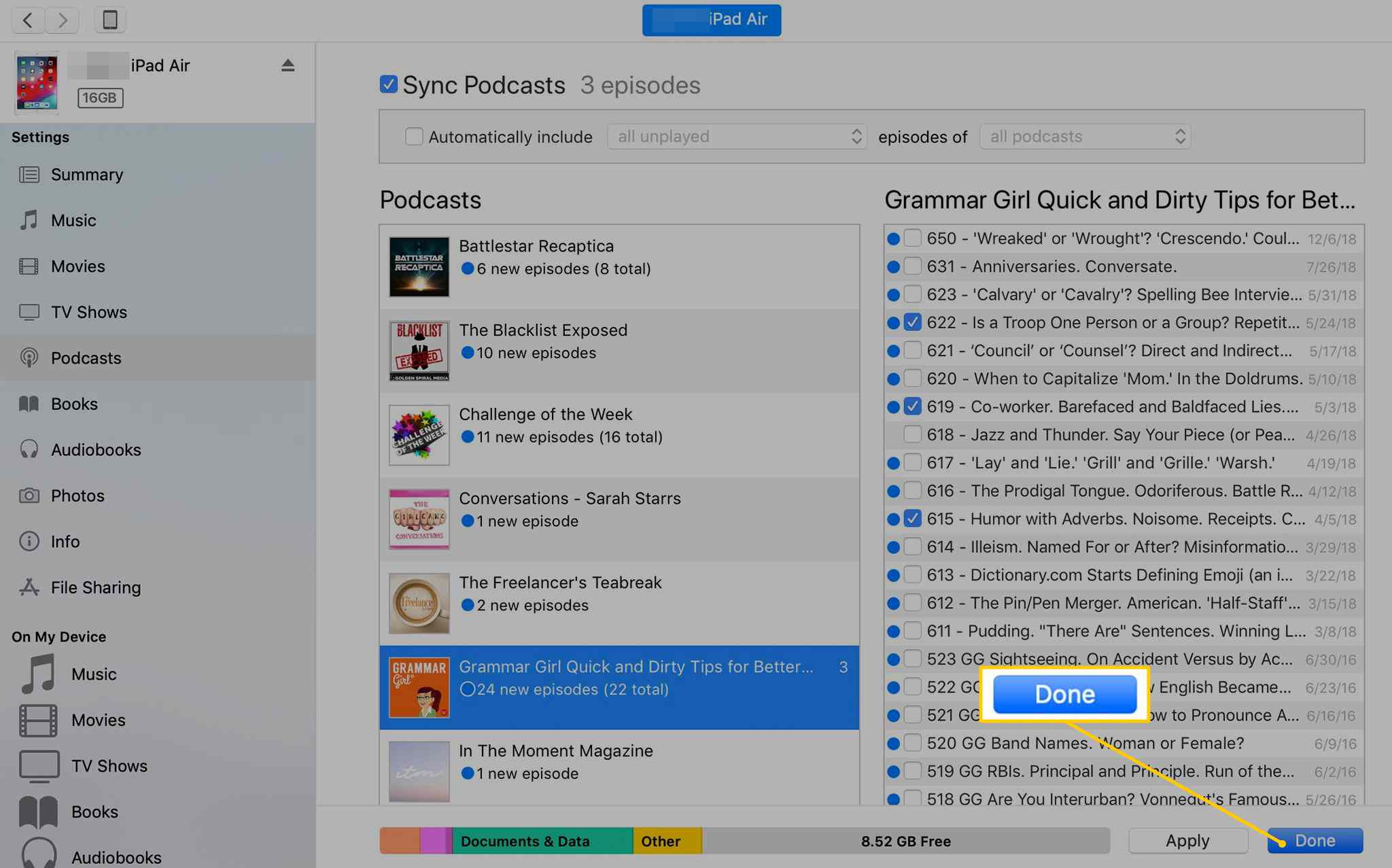Open the 'all podcasts' dropdown
The image size is (1392, 868).
(x=1085, y=137)
